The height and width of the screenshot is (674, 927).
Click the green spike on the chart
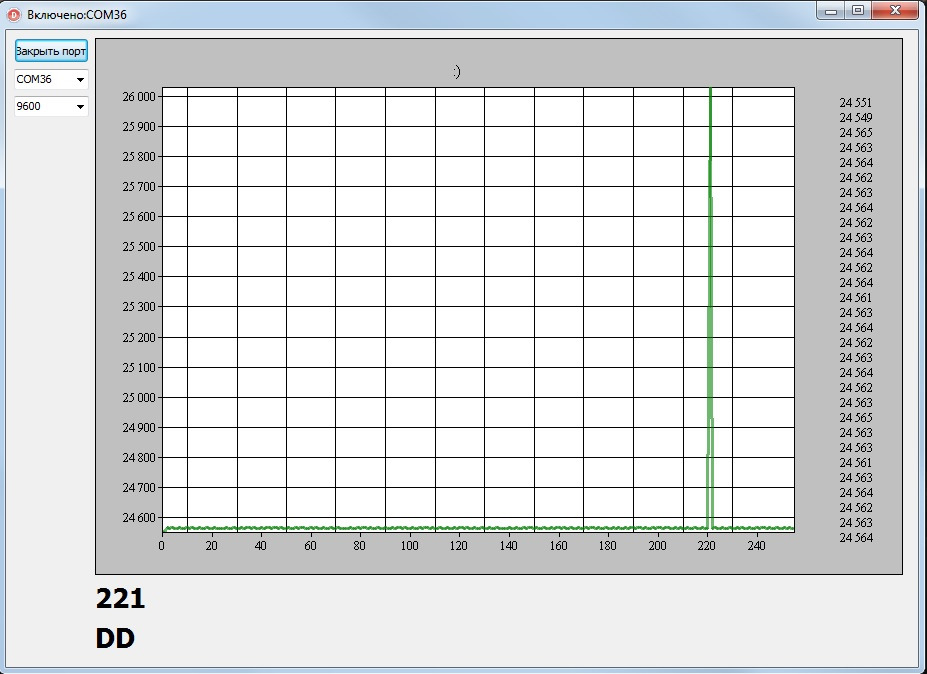pos(710,307)
